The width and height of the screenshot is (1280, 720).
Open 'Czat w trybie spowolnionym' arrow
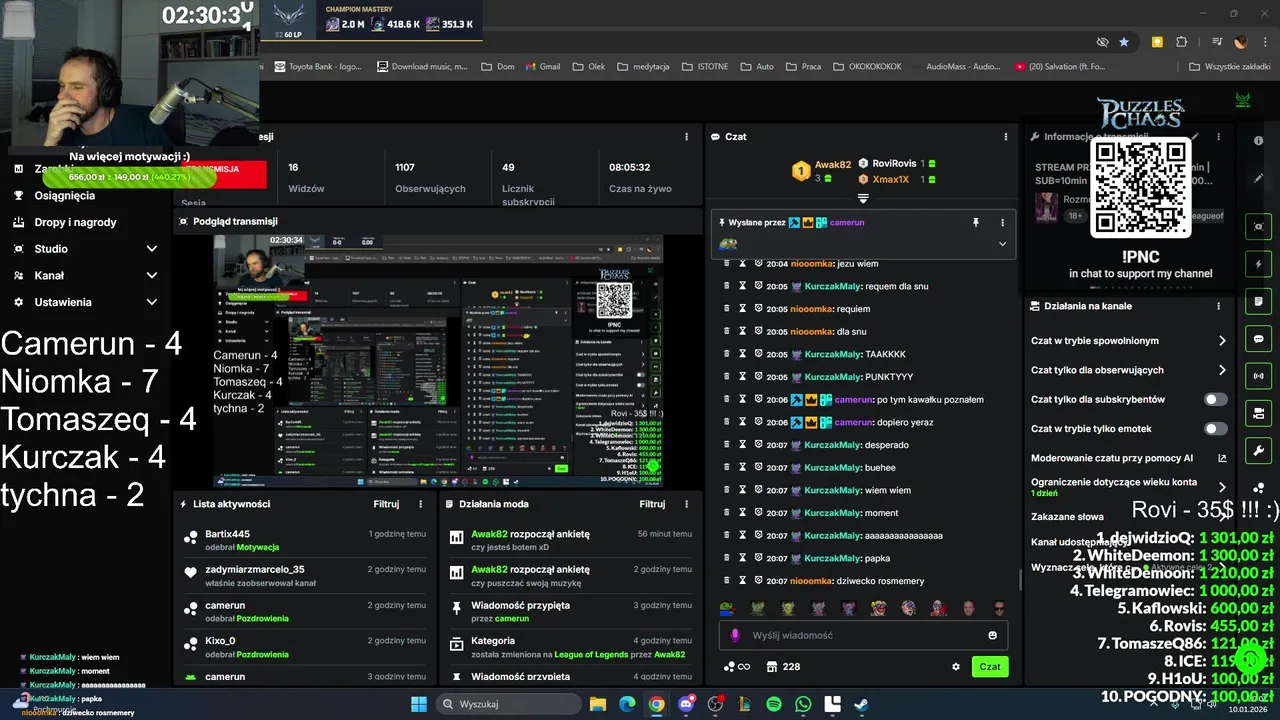[1222, 341]
